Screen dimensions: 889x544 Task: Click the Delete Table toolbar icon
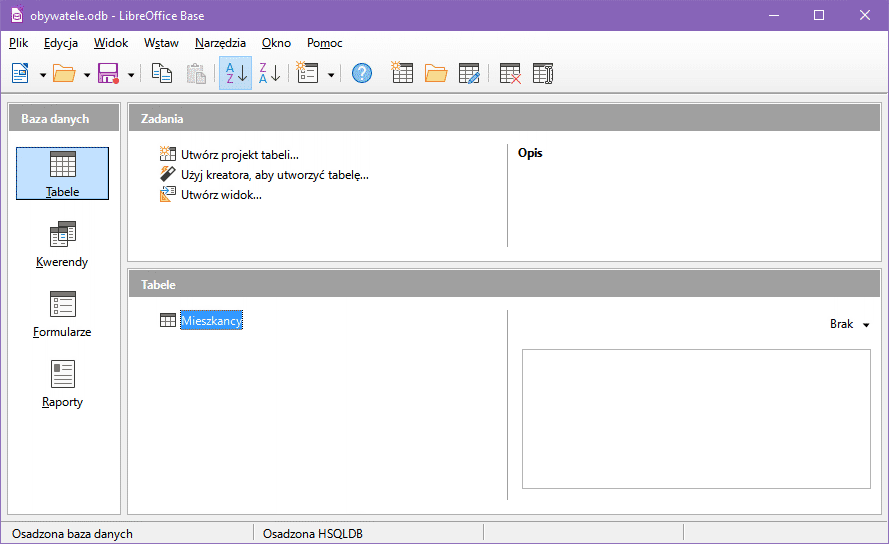click(x=510, y=73)
